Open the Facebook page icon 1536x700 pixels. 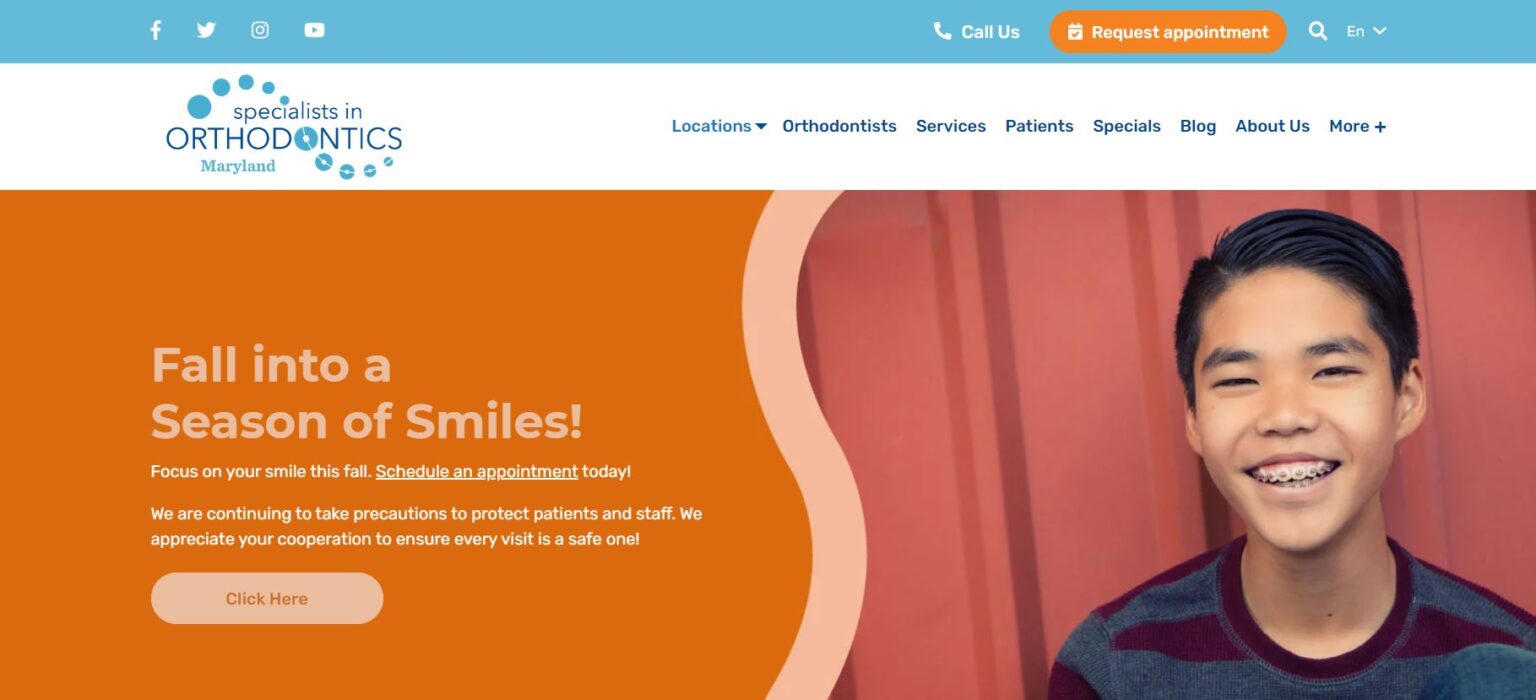[x=155, y=30]
